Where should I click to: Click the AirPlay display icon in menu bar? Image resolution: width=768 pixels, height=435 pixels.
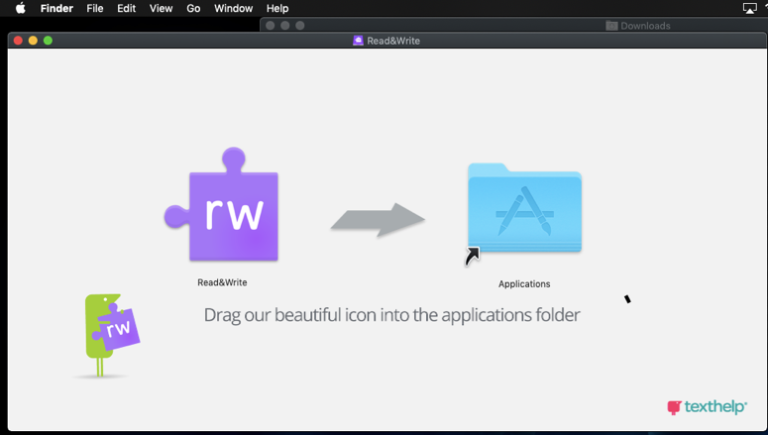pos(750,8)
